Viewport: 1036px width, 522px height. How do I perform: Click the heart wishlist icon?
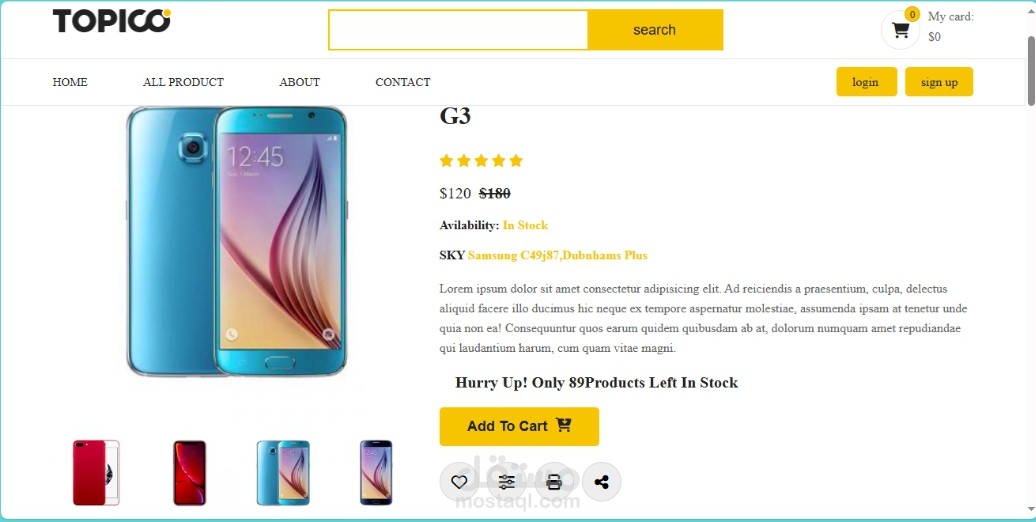tap(459, 482)
